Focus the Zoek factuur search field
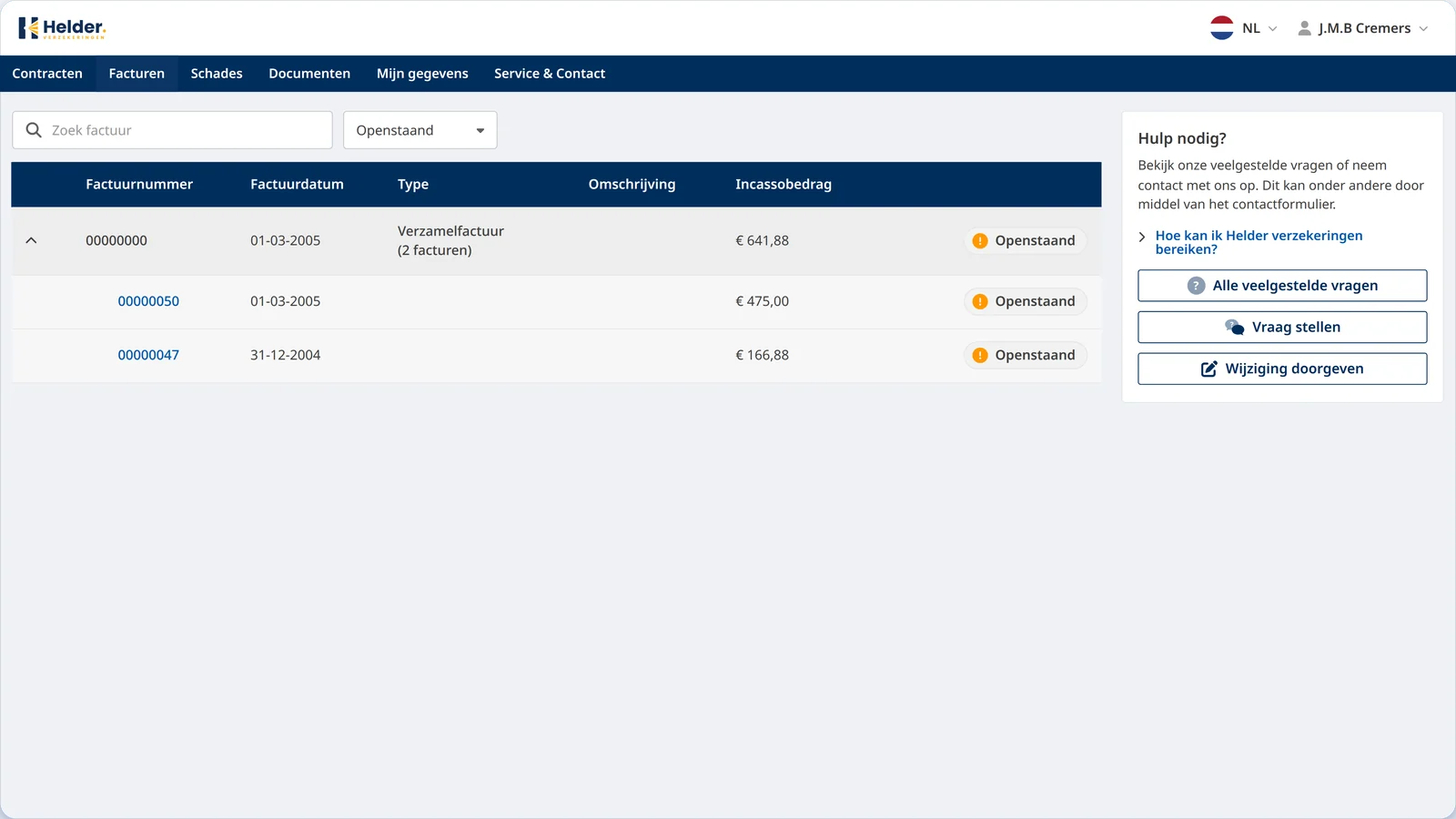Screen dimensions: 1456x819 coord(172,130)
